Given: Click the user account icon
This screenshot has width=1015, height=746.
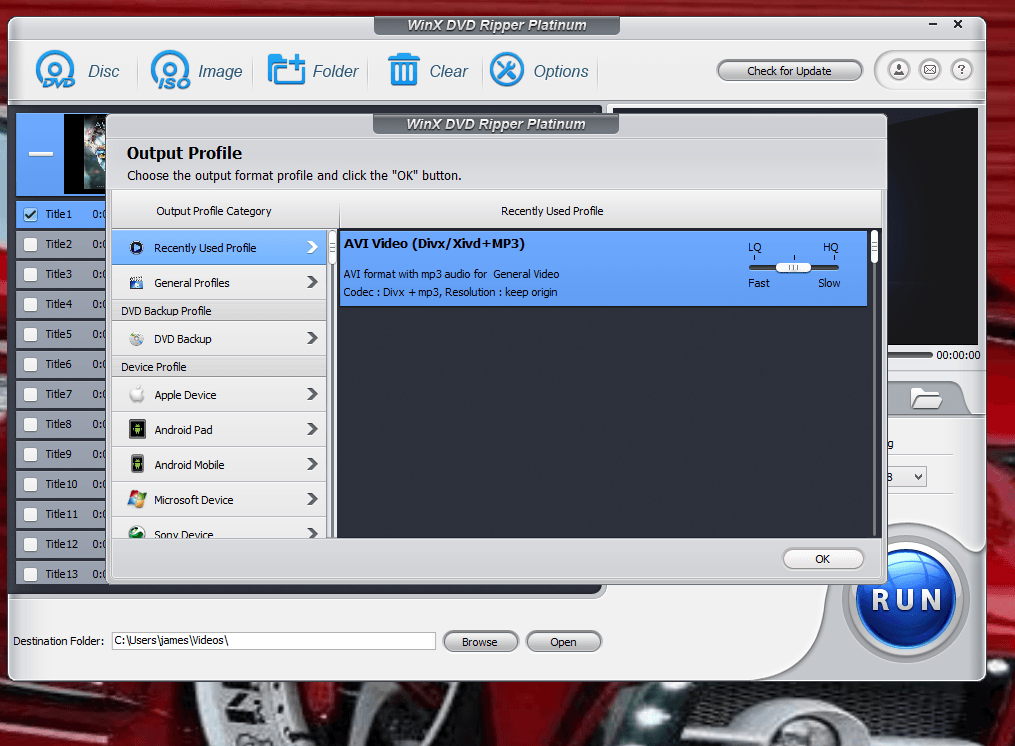Looking at the screenshot, I should click(x=899, y=70).
